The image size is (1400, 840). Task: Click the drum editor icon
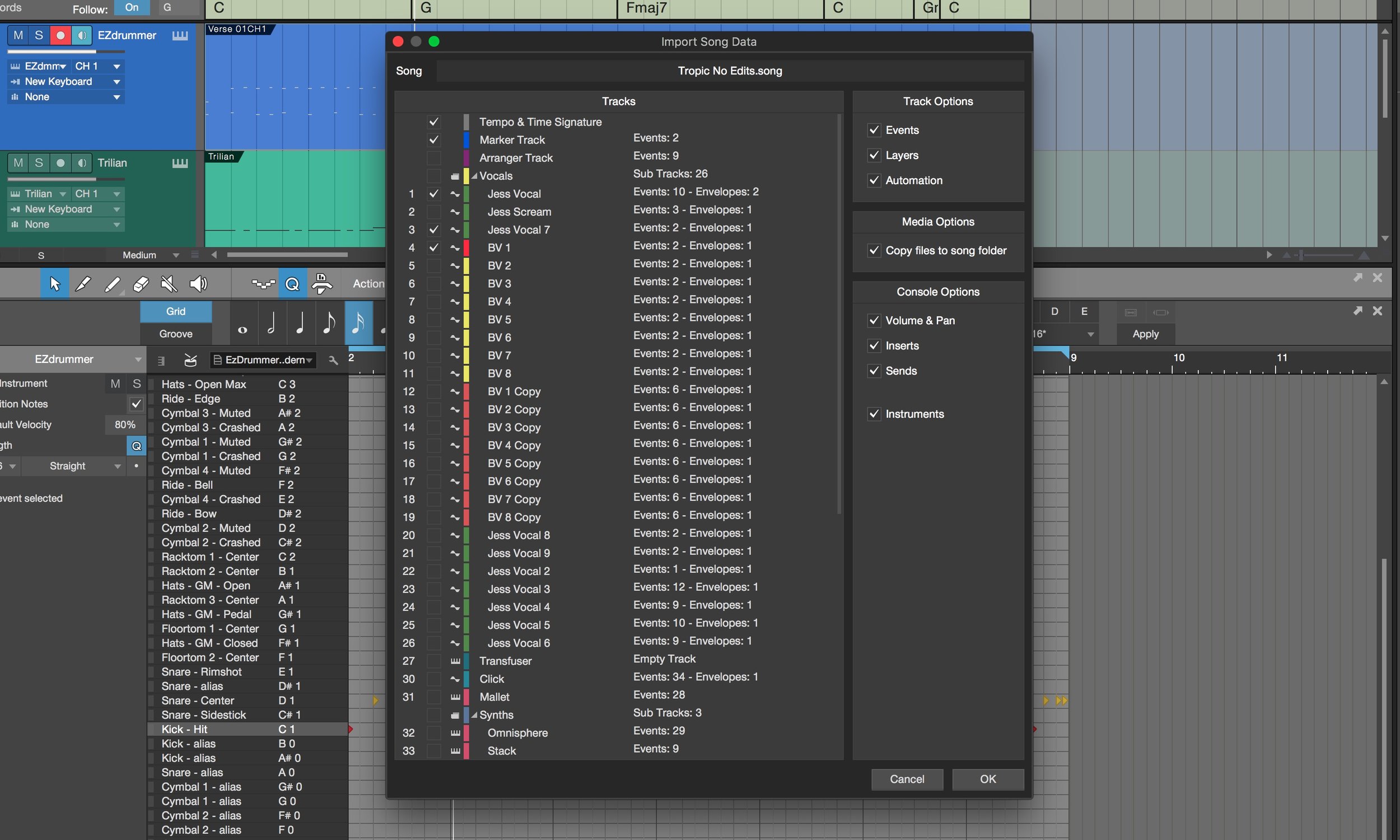coord(191,360)
